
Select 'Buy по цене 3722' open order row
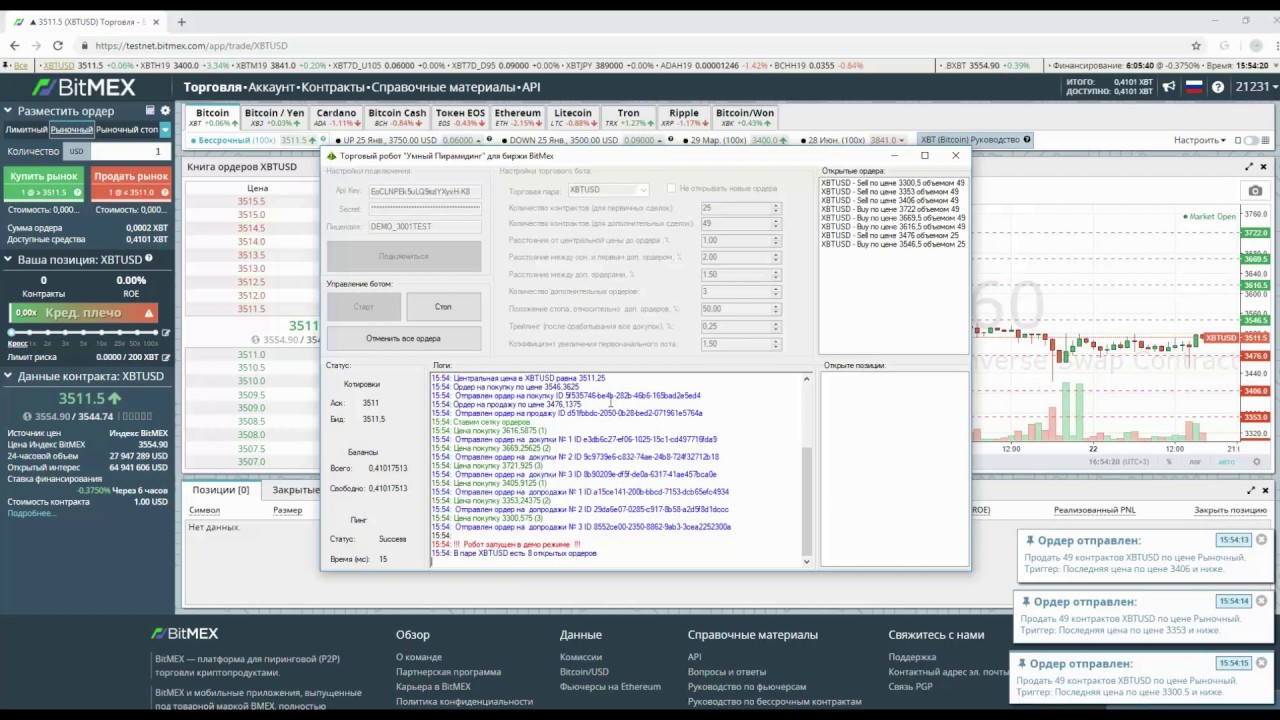coord(893,209)
